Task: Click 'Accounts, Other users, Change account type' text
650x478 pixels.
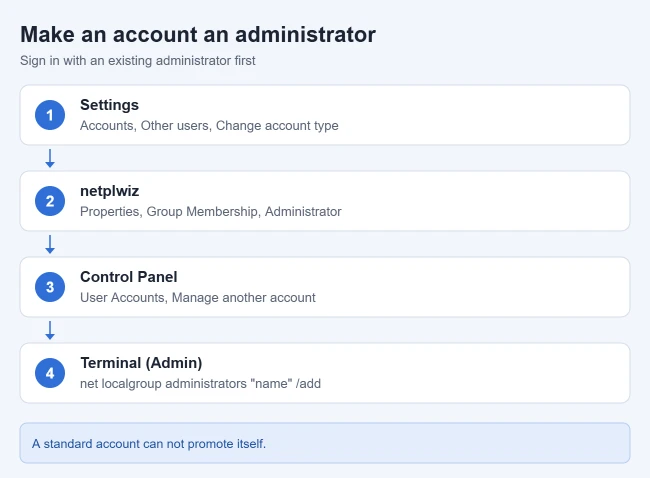Action: [x=209, y=126]
